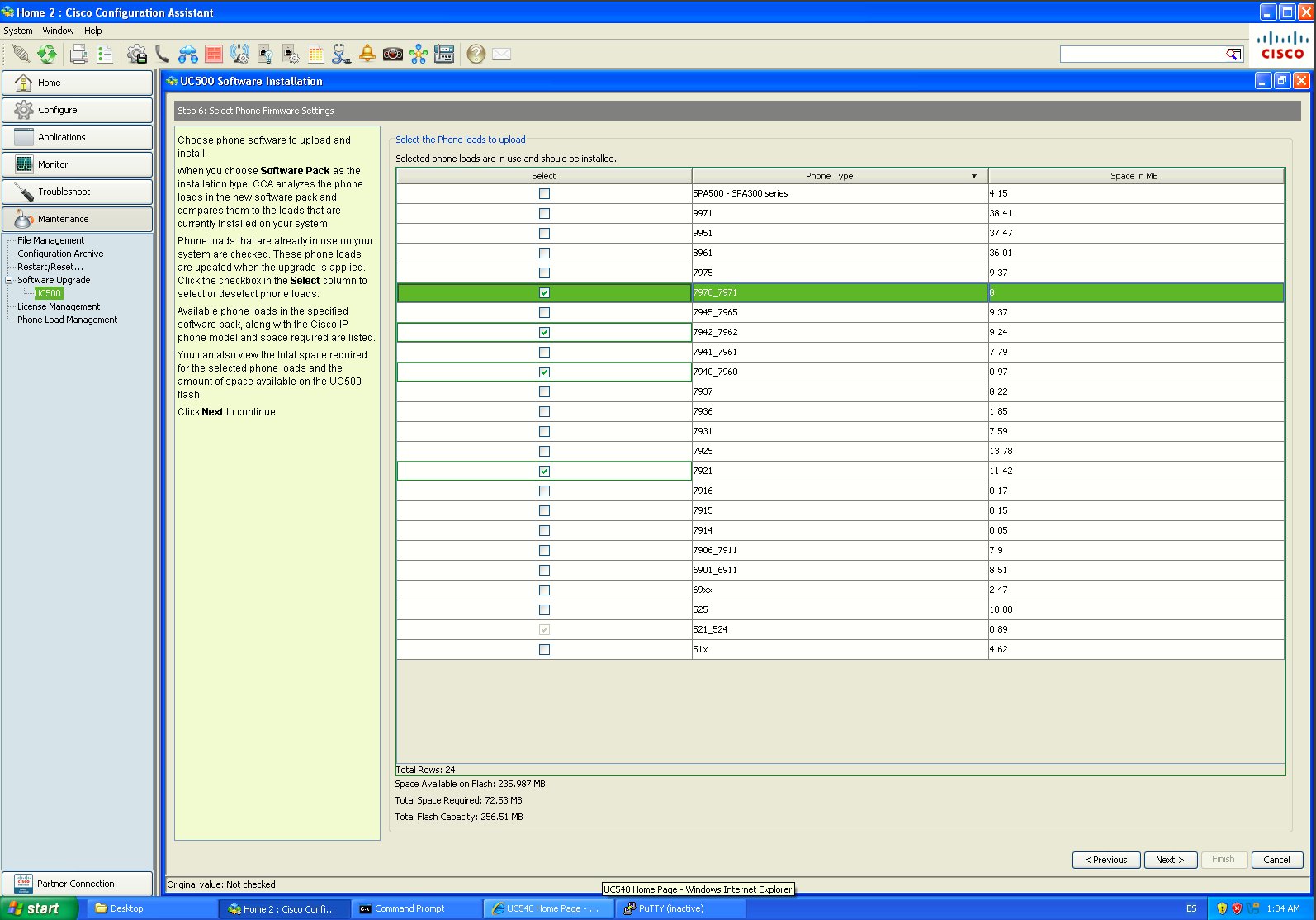Uncheck the 7970_7971 phone load
This screenshot has width=1316, height=920.
click(x=544, y=292)
